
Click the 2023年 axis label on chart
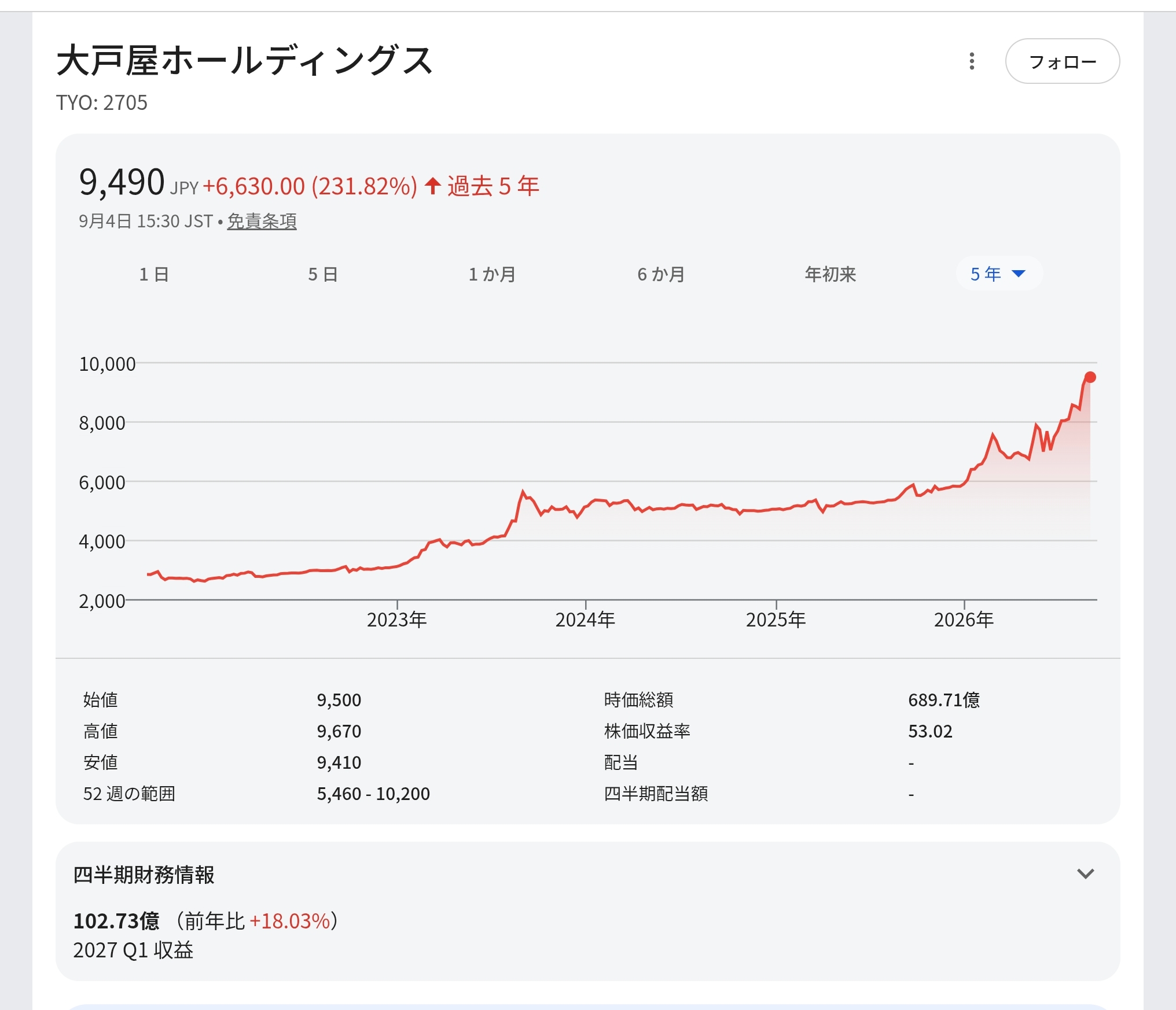[396, 620]
